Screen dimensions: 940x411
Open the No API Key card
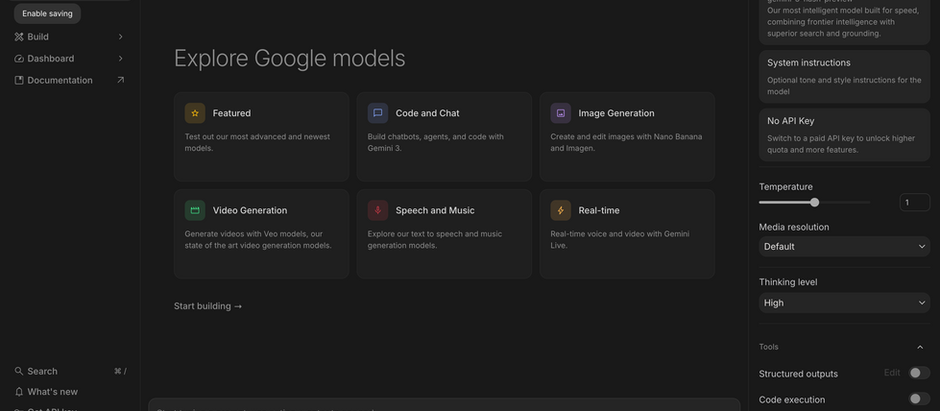[844, 135]
